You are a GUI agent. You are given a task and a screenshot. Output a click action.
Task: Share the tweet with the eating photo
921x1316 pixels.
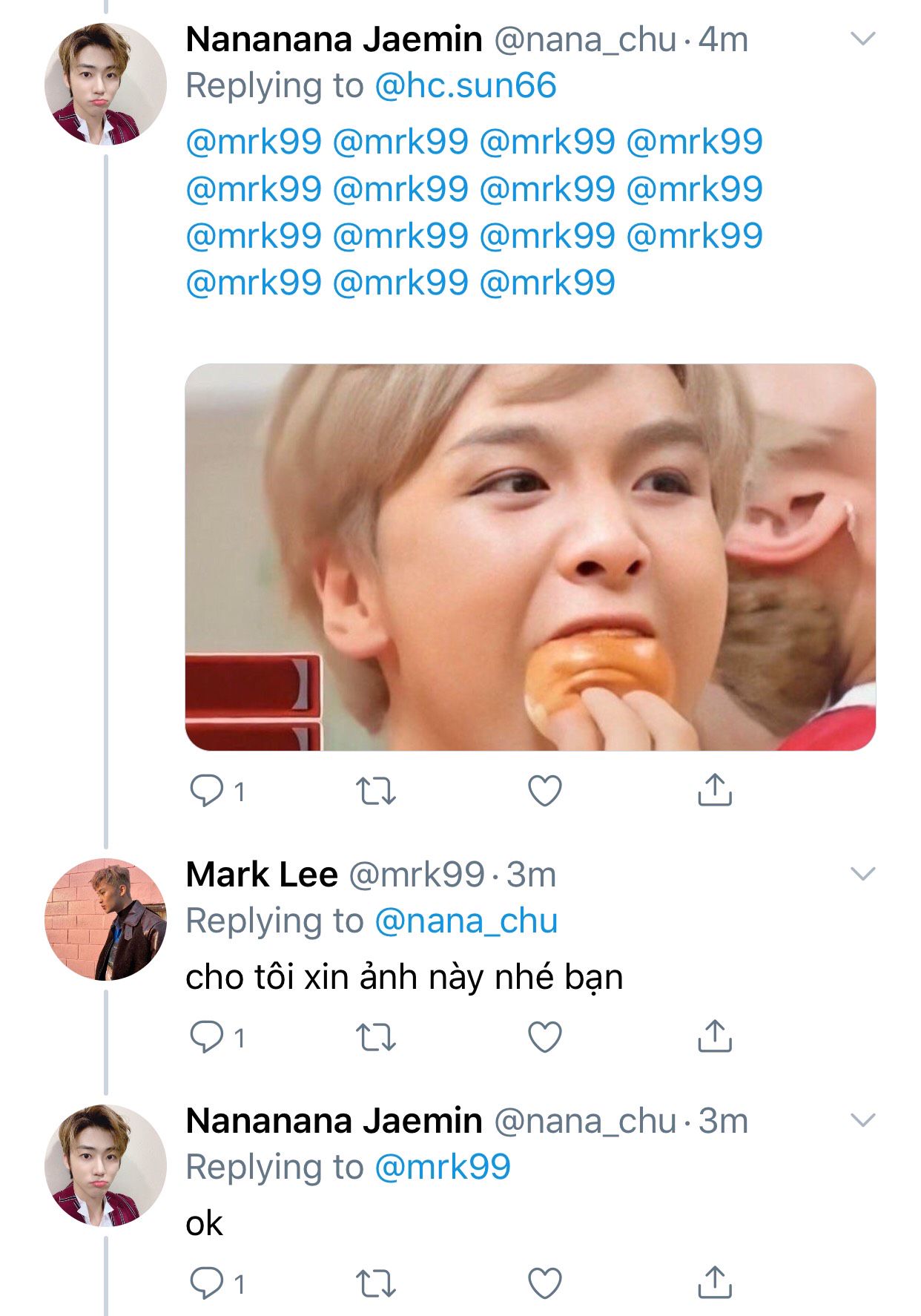pyautogui.click(x=714, y=790)
